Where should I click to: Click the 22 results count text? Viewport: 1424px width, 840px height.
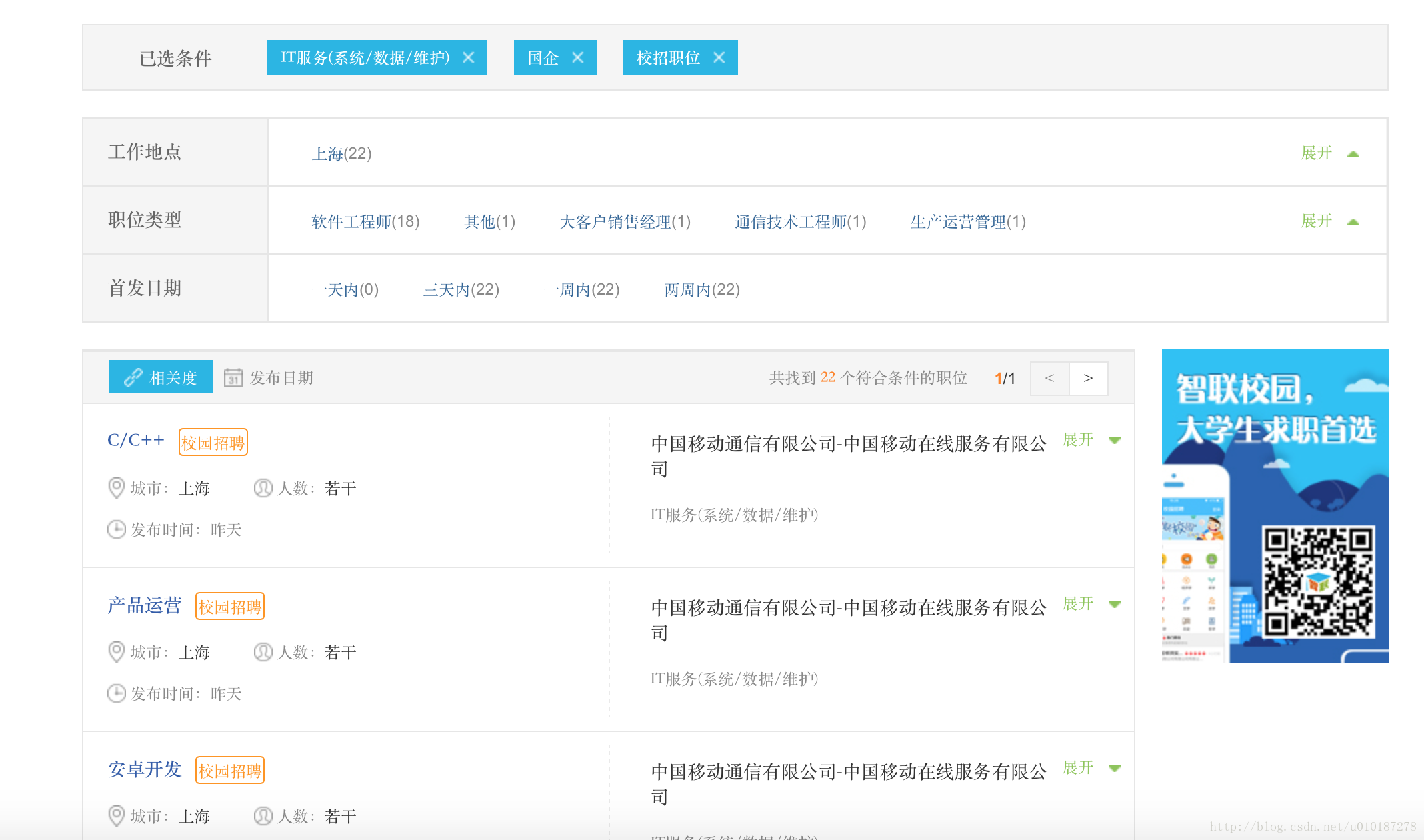click(x=828, y=377)
